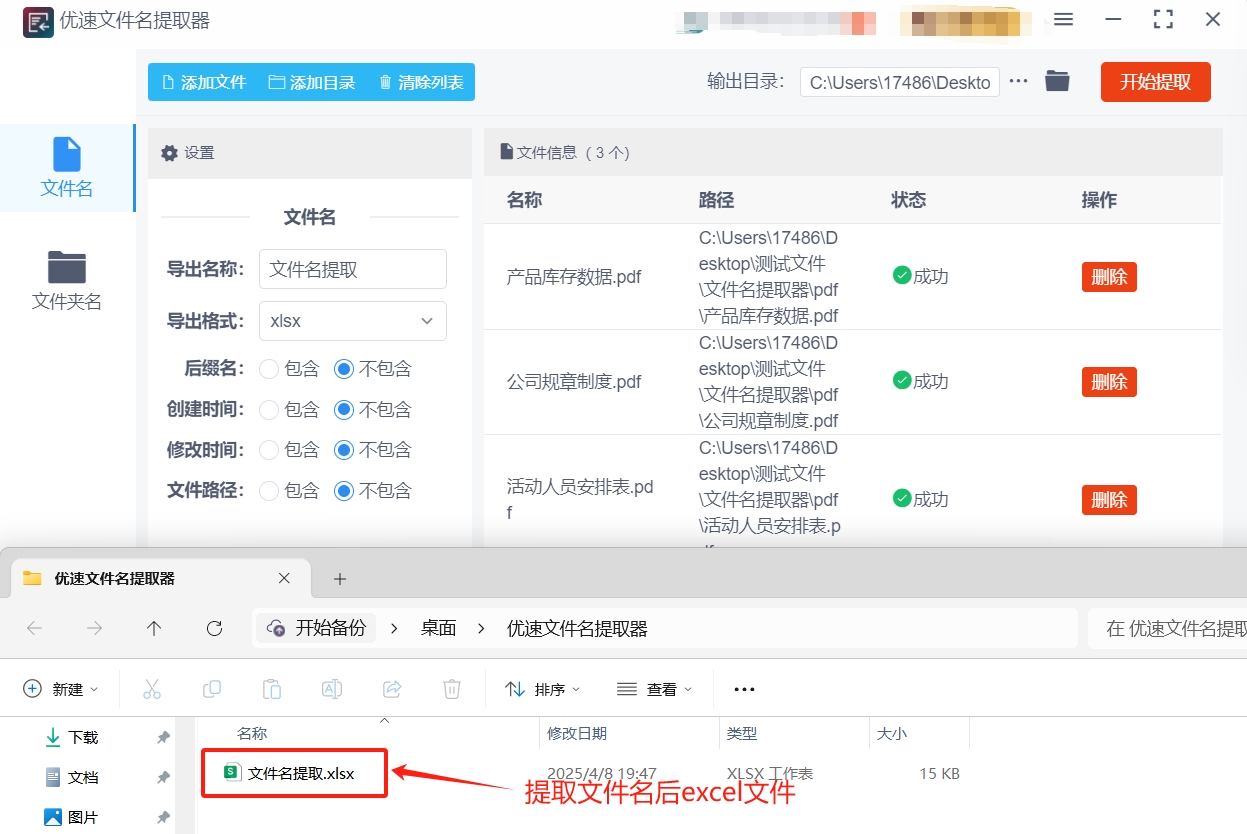Select the 文件名 sidebar tab
Viewport: 1247px width, 834px height.
click(x=67, y=168)
